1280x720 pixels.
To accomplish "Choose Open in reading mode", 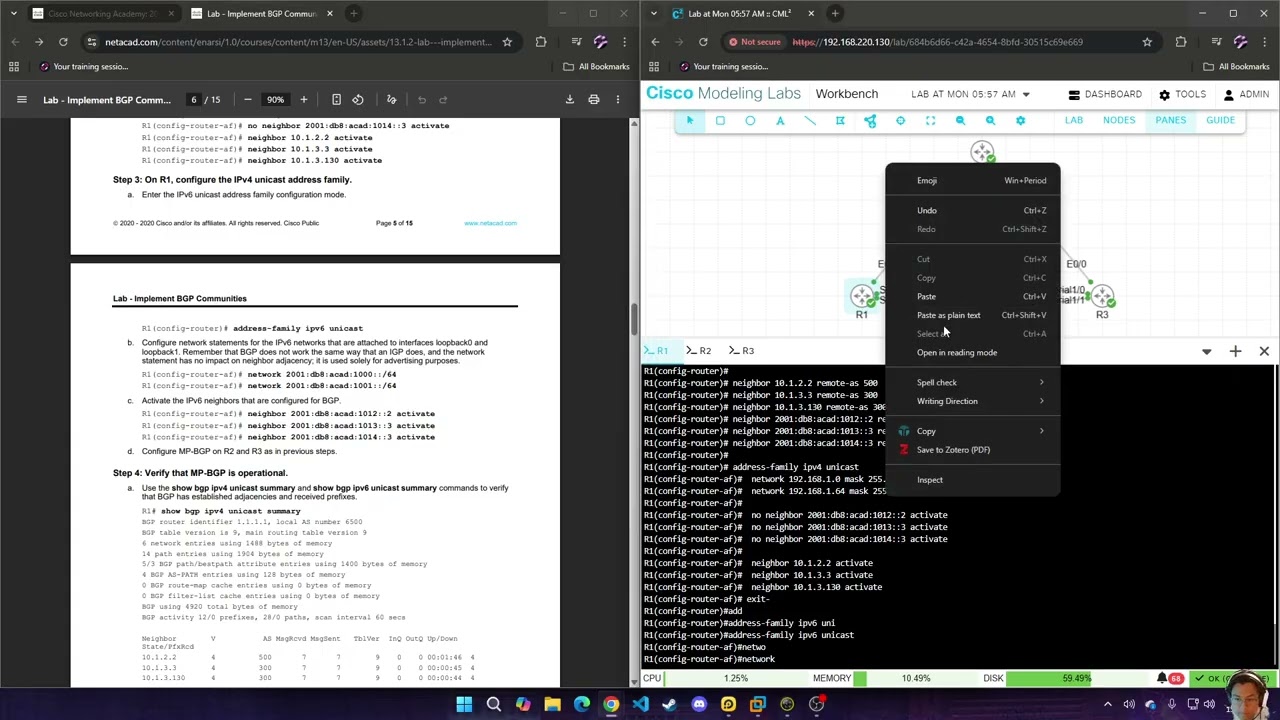I will [x=973, y=352].
